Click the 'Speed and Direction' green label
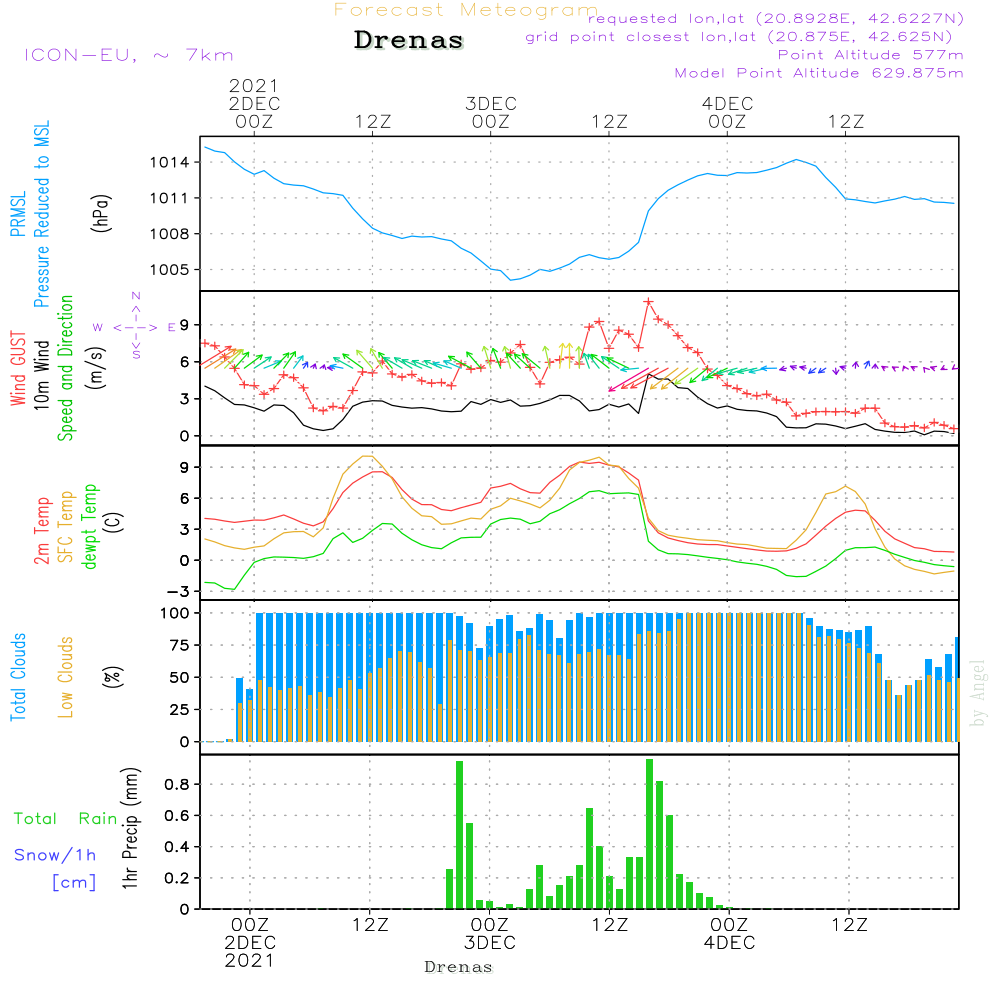Image resolution: width=1000 pixels, height=1000 pixels. (65, 368)
